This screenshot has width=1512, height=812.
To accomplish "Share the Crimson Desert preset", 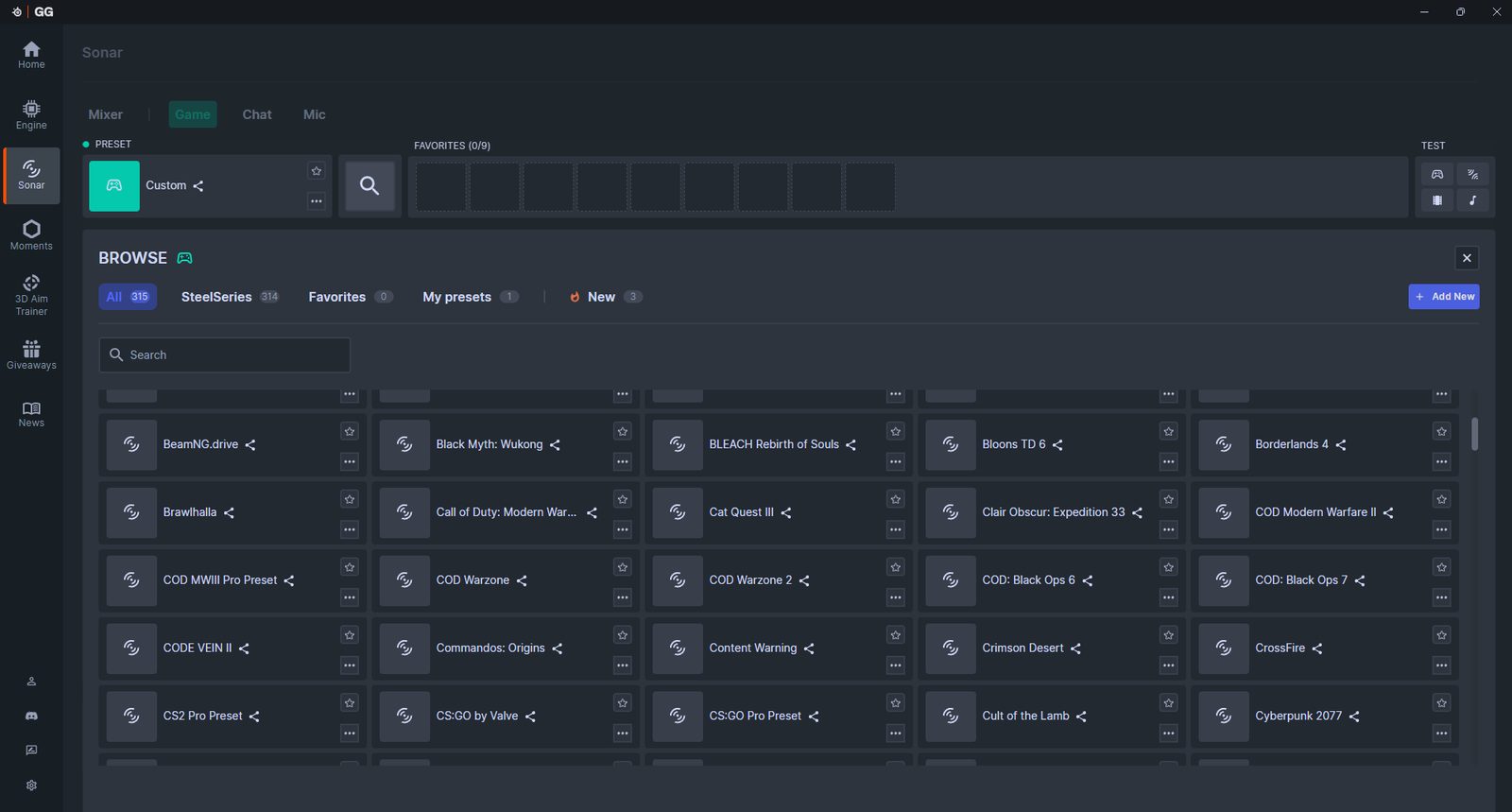I will 1075,648.
